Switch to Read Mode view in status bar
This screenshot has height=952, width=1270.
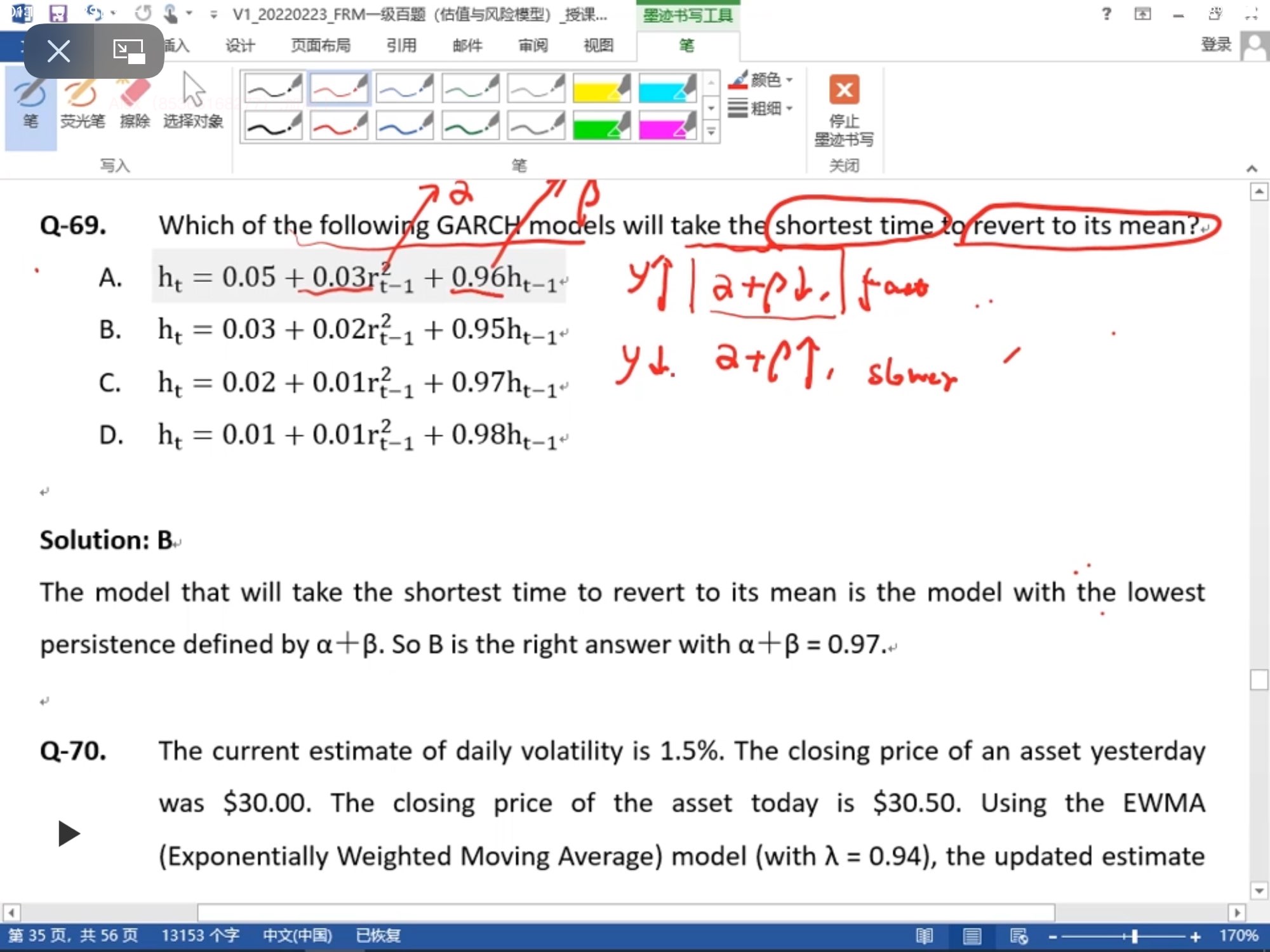[x=925, y=936]
